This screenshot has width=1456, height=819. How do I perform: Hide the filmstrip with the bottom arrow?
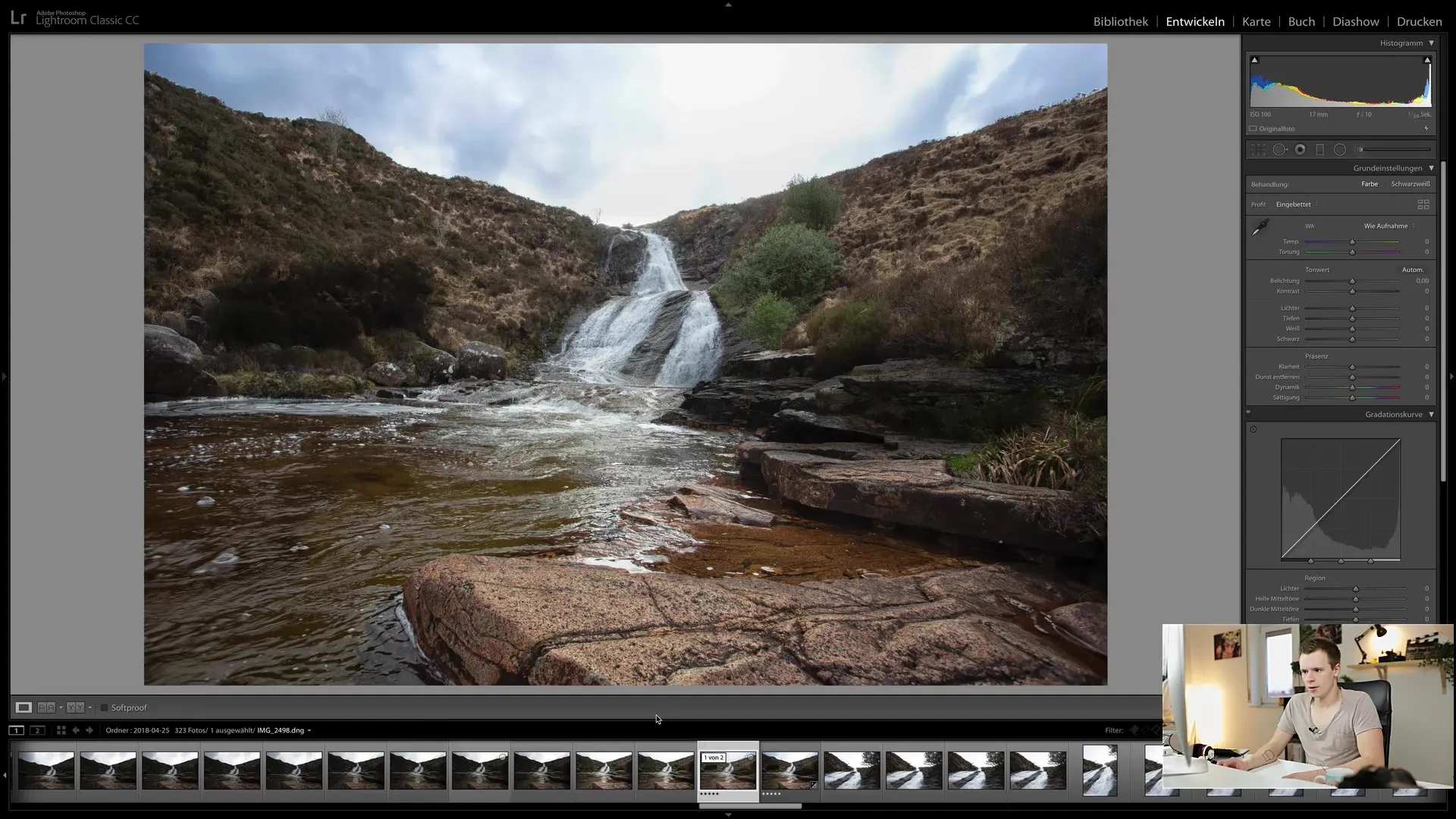pos(728,814)
